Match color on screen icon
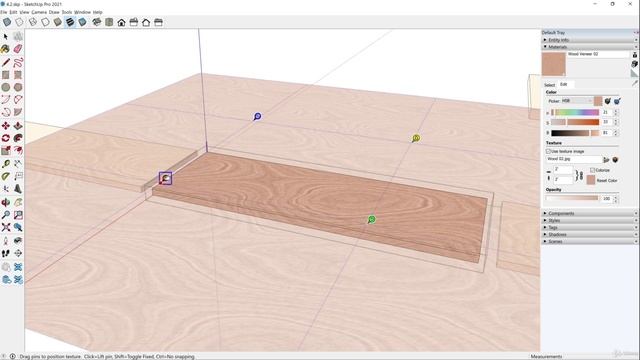Image resolution: width=640 pixels, height=360 pixels. tap(617, 101)
